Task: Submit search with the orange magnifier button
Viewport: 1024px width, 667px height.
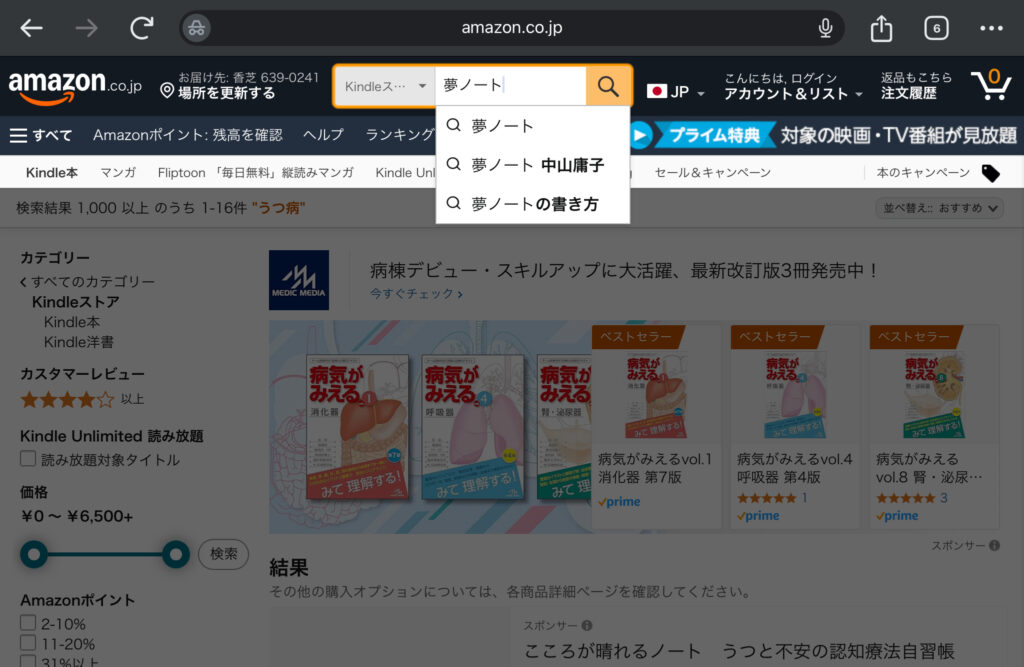Action: [608, 86]
